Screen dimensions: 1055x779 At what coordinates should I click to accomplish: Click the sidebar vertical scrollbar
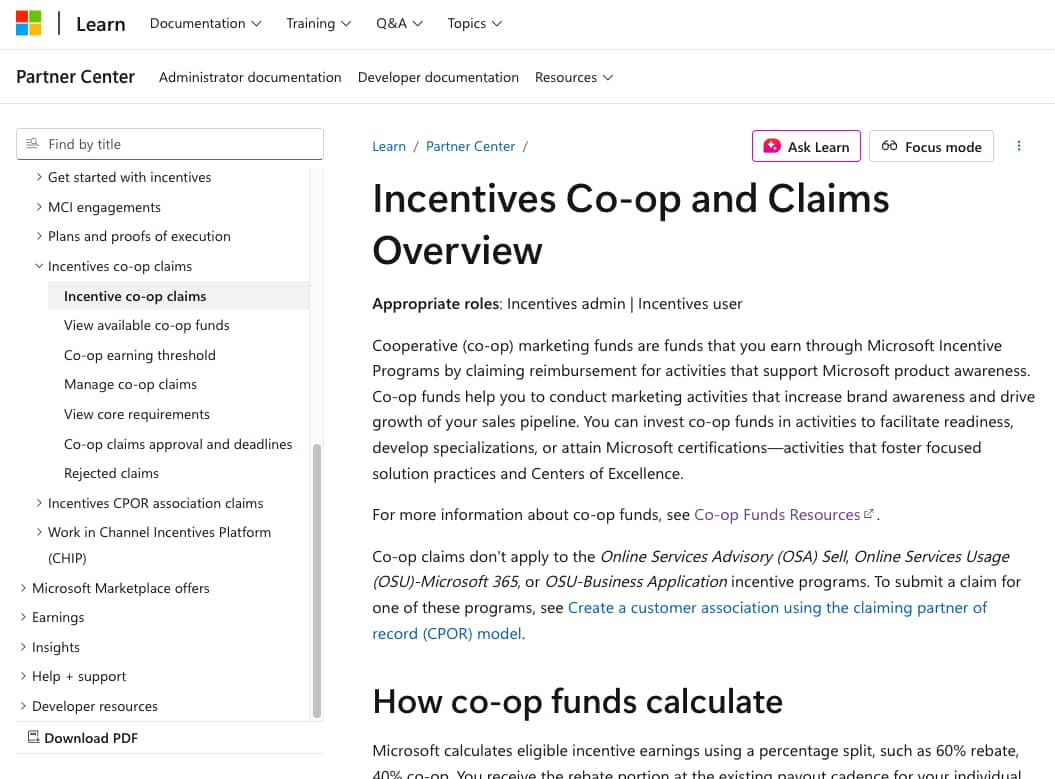point(317,580)
